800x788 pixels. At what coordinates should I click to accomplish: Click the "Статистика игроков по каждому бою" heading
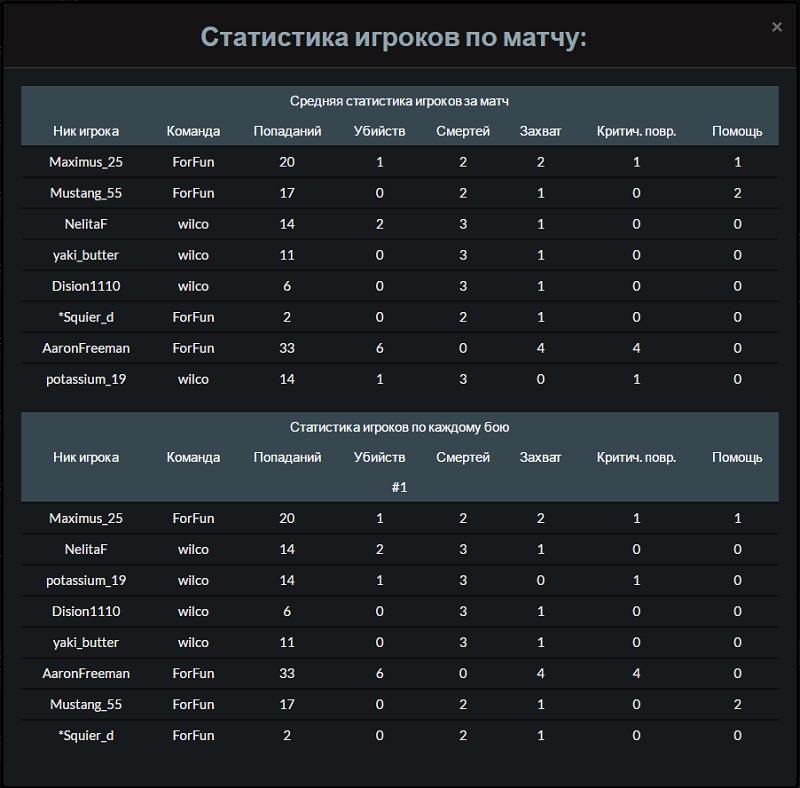coord(400,427)
